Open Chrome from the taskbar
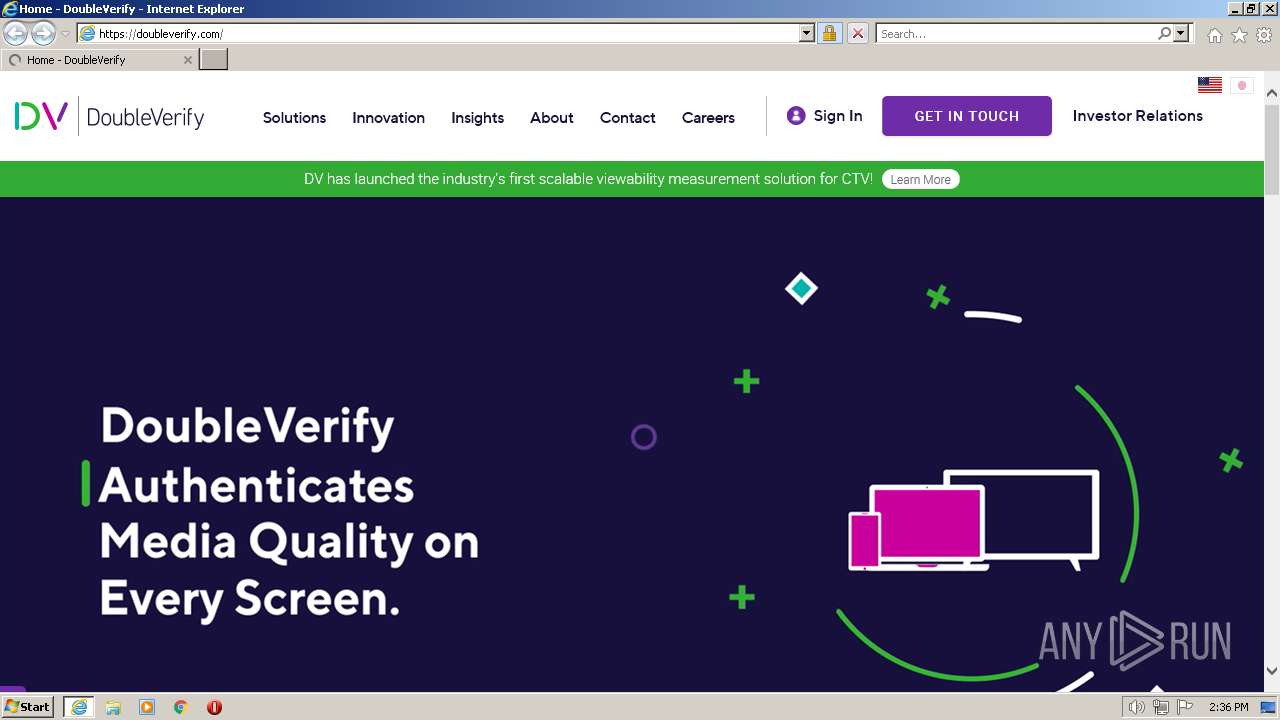 [x=181, y=707]
